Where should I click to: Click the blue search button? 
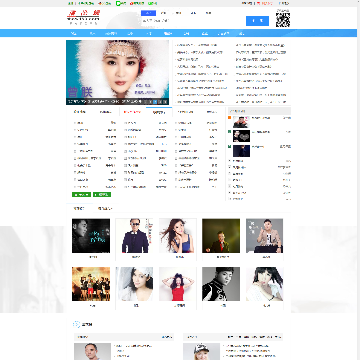coord(257,21)
